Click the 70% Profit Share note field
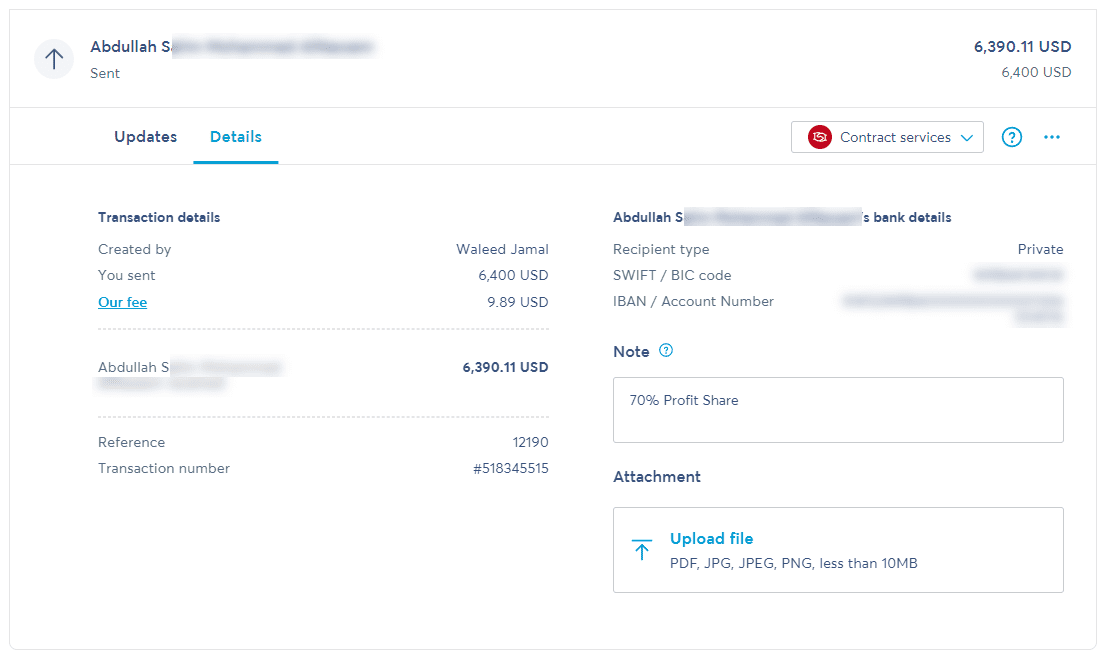 838,410
